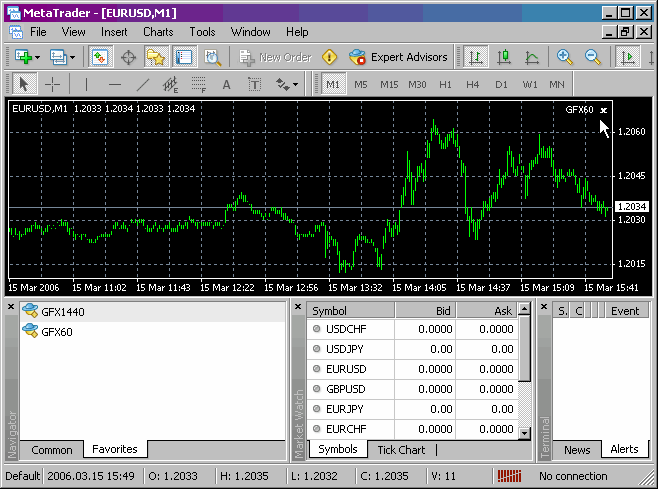Click the New Order button
Image resolution: width=658 pixels, height=489 pixels.
click(275, 57)
